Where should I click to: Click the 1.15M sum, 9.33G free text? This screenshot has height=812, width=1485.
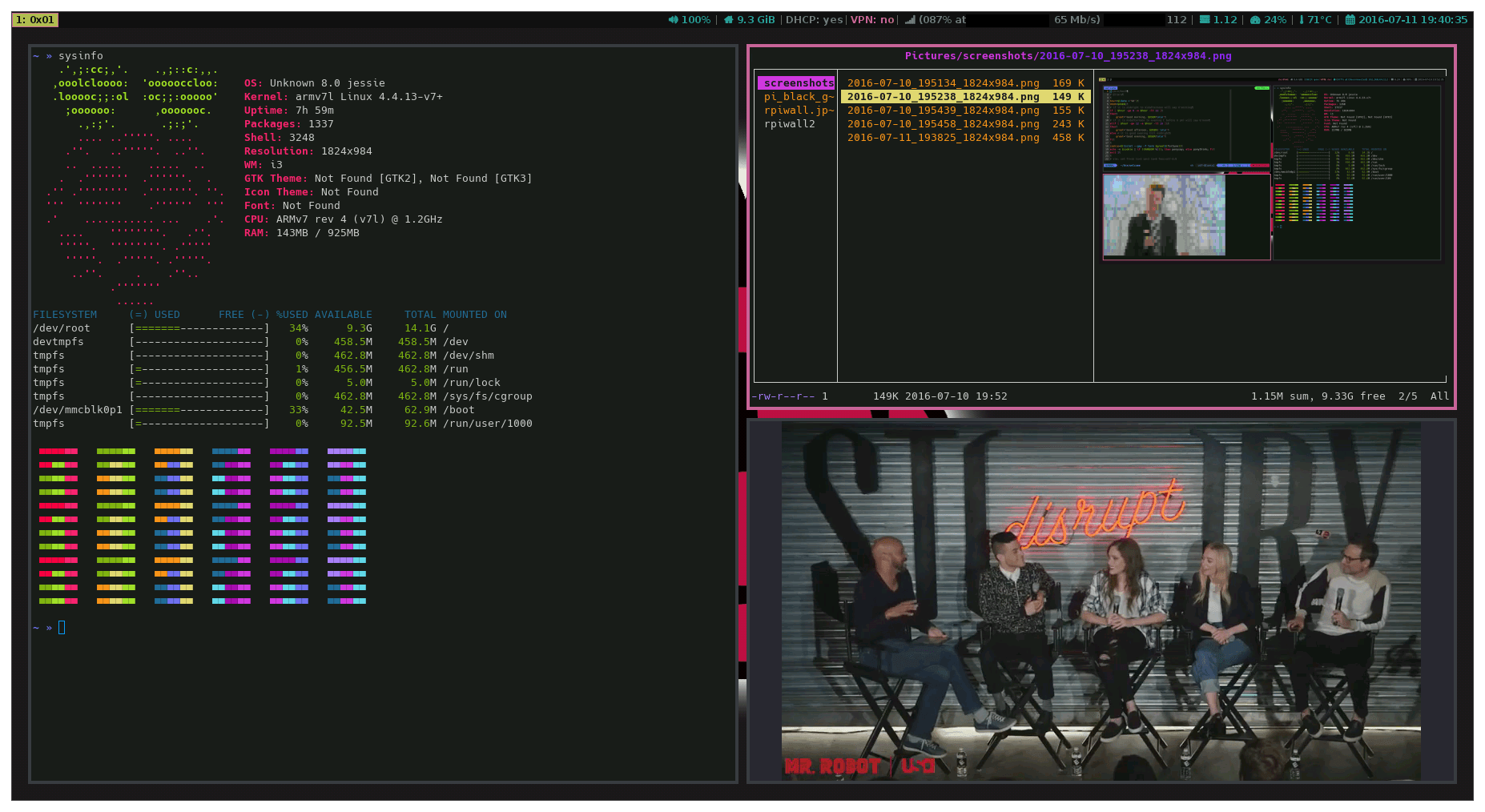1318,396
